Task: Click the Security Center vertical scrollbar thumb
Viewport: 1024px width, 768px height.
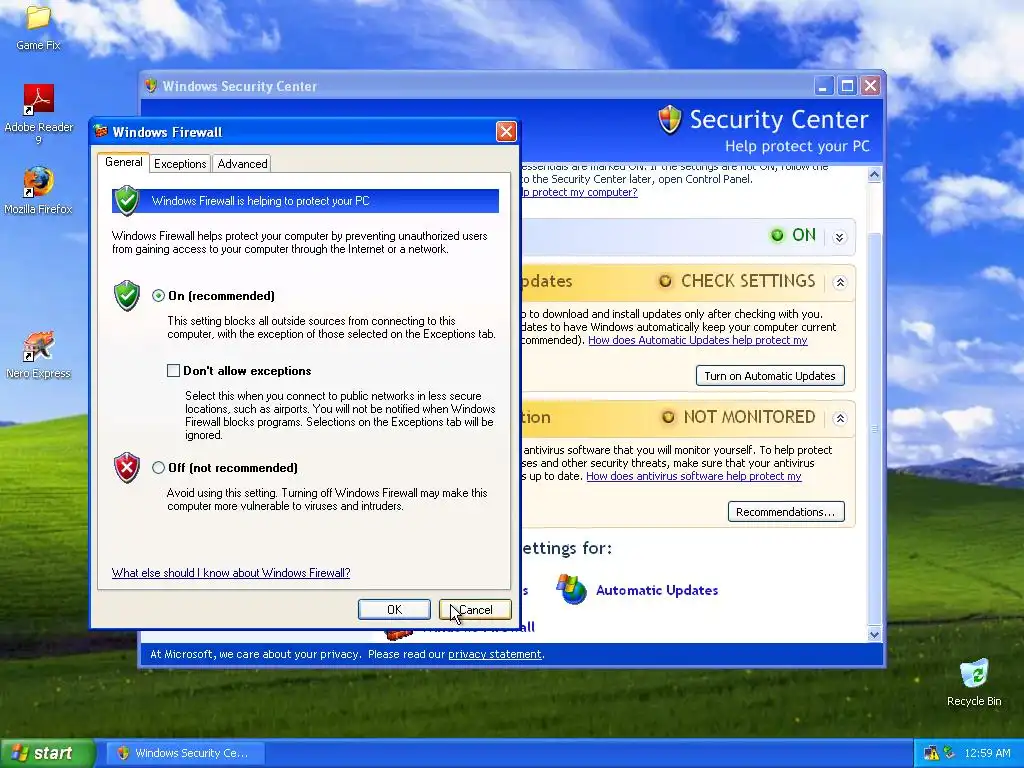Action: 874,428
